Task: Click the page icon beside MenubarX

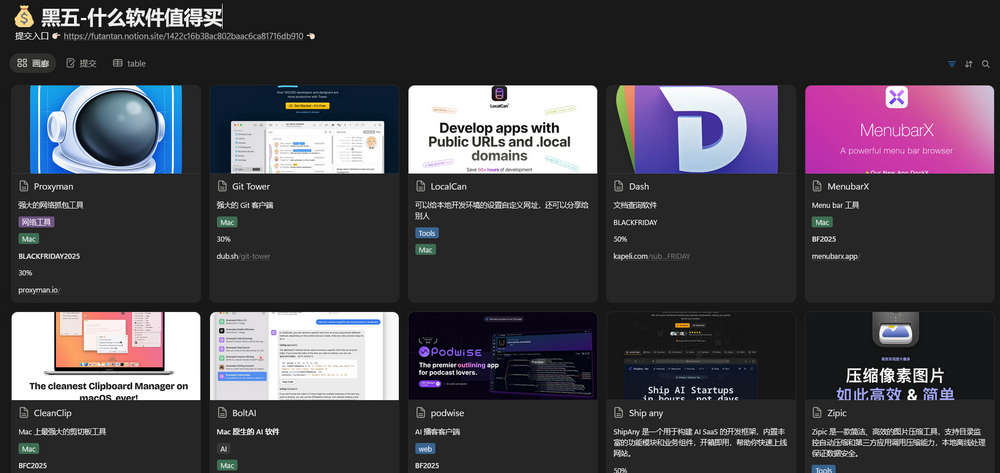Action: (x=817, y=186)
